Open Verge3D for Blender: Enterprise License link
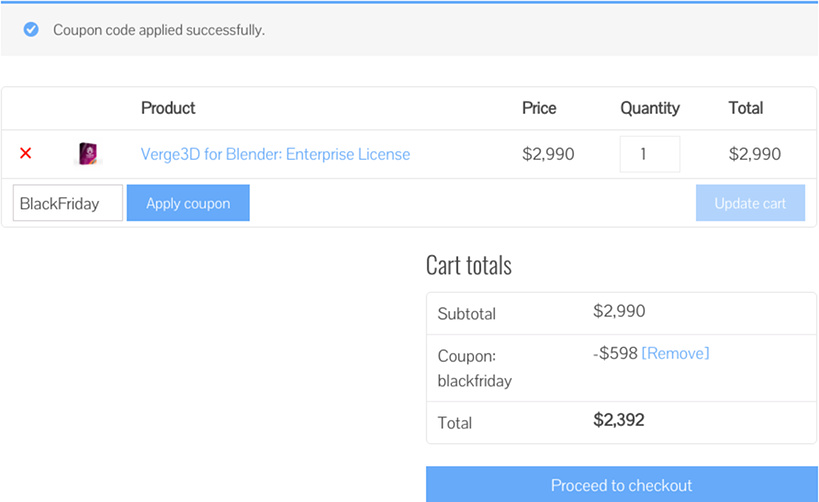 click(x=275, y=154)
